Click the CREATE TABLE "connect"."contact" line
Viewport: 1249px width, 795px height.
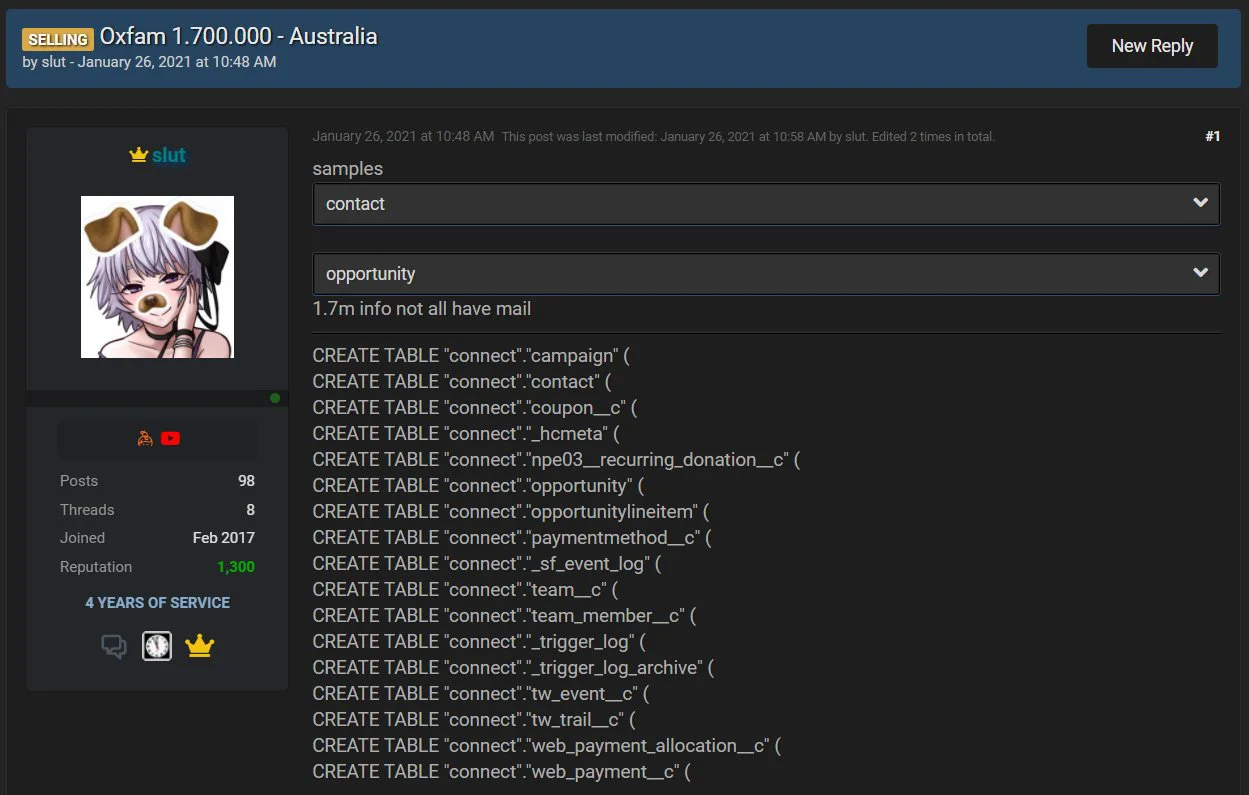pyautogui.click(x=462, y=381)
